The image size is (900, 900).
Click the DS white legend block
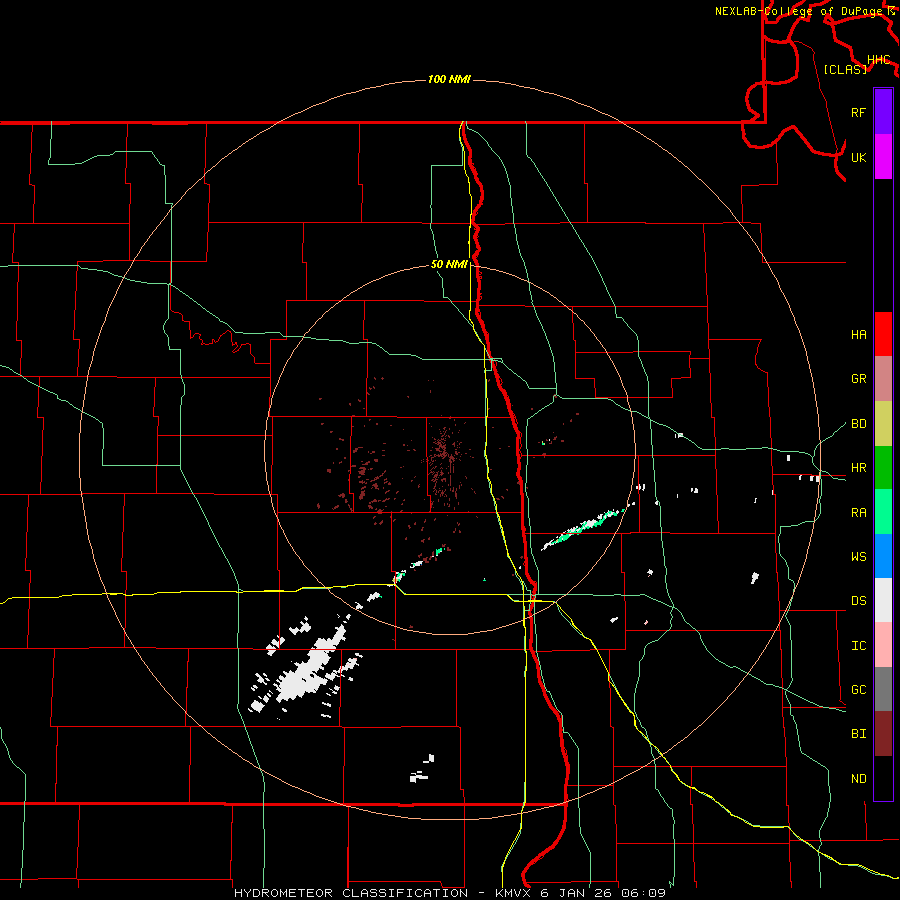pos(883,600)
